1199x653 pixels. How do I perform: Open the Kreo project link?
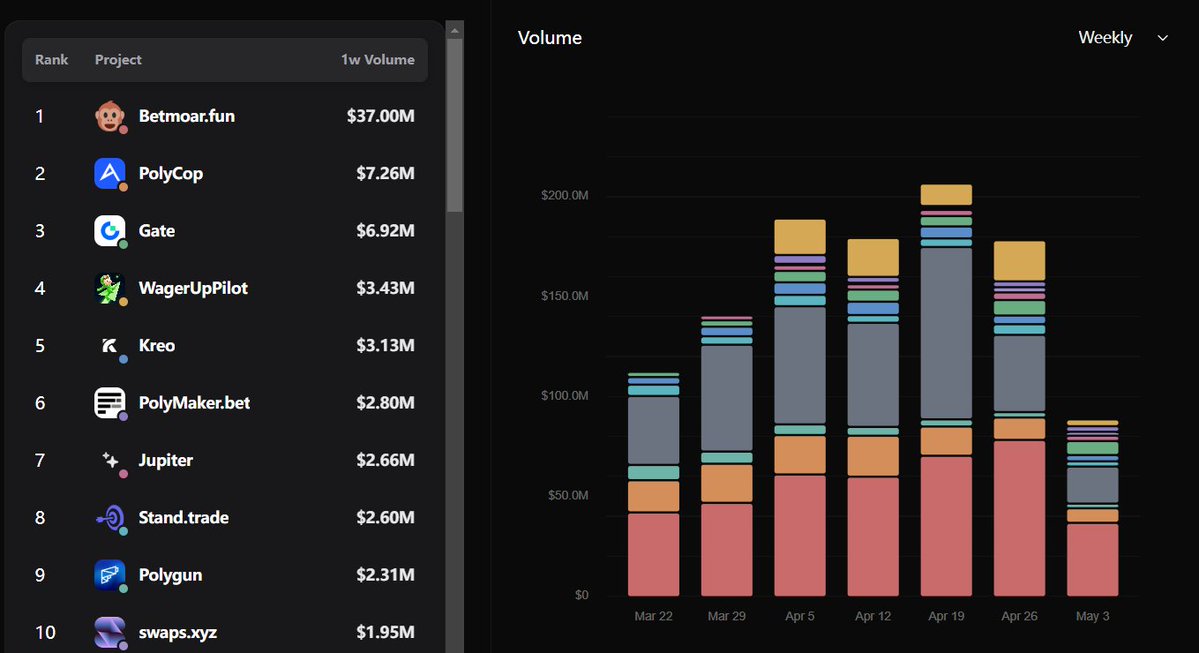click(157, 346)
